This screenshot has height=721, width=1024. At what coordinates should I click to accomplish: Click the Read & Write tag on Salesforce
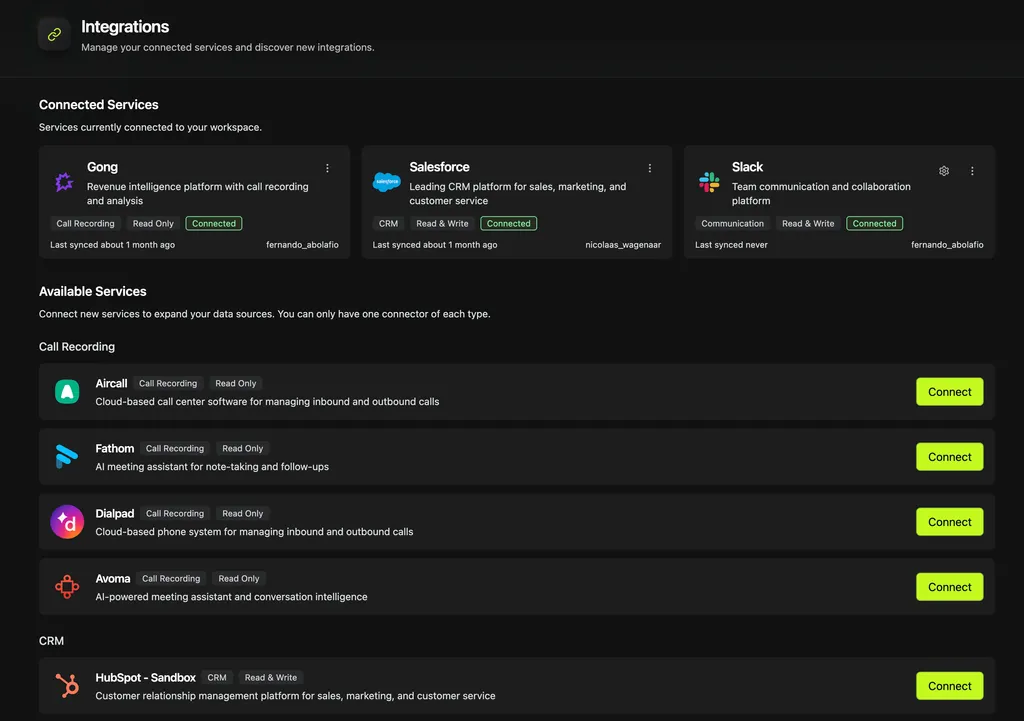[442, 224]
